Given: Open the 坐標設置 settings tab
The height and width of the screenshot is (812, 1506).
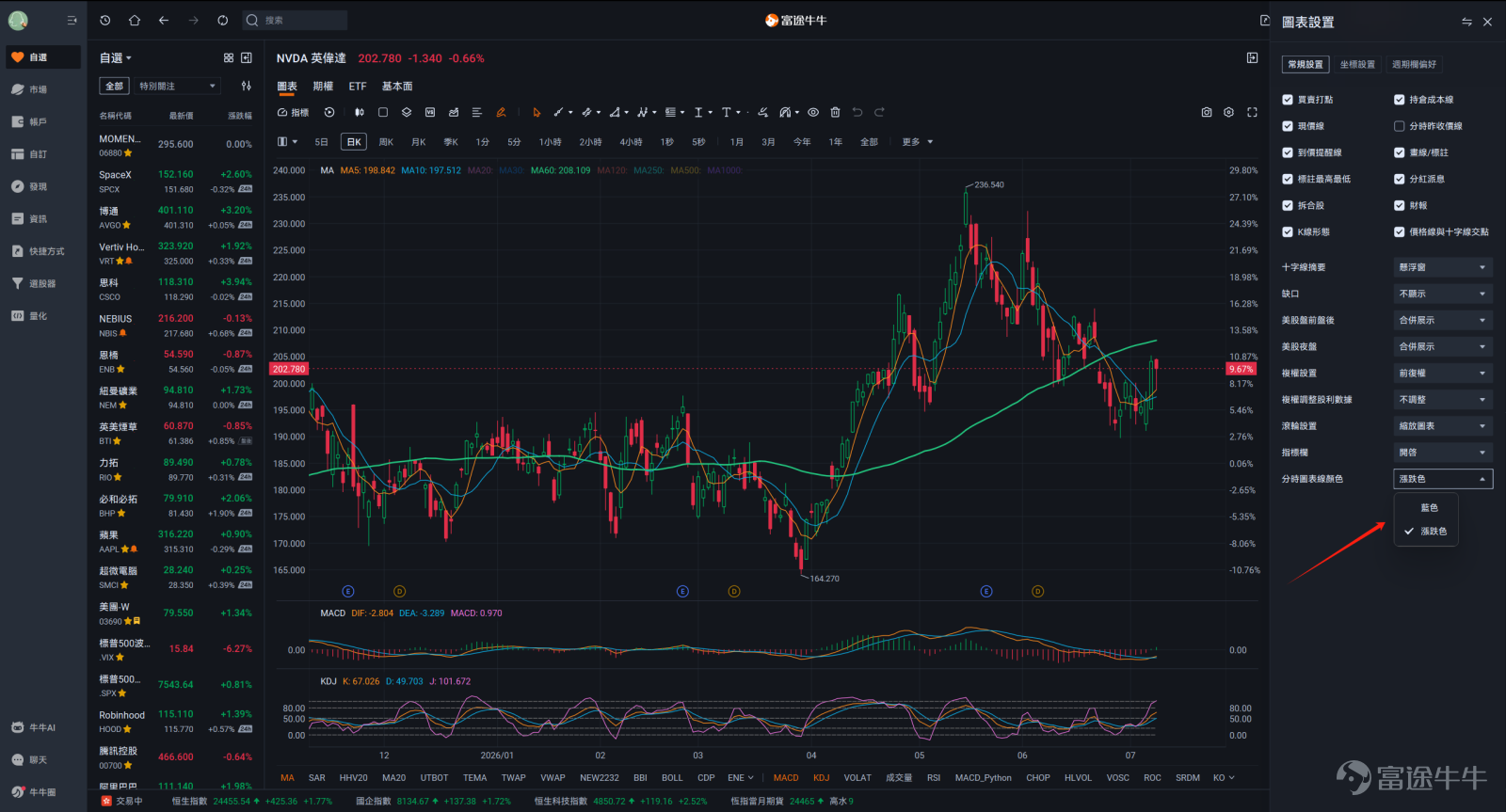Looking at the screenshot, I should pyautogui.click(x=1357, y=65).
